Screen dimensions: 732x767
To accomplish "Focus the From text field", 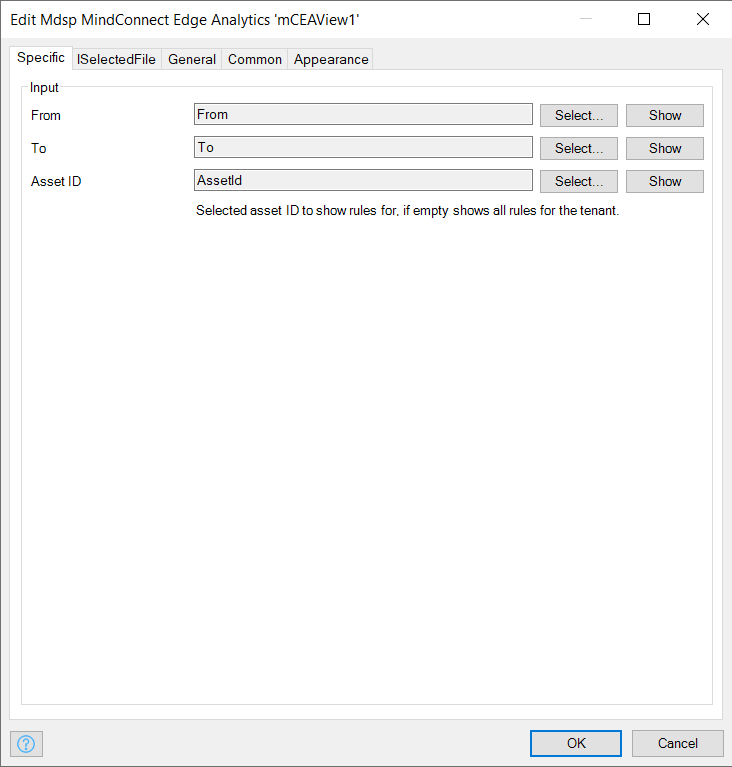I will click(x=363, y=114).
